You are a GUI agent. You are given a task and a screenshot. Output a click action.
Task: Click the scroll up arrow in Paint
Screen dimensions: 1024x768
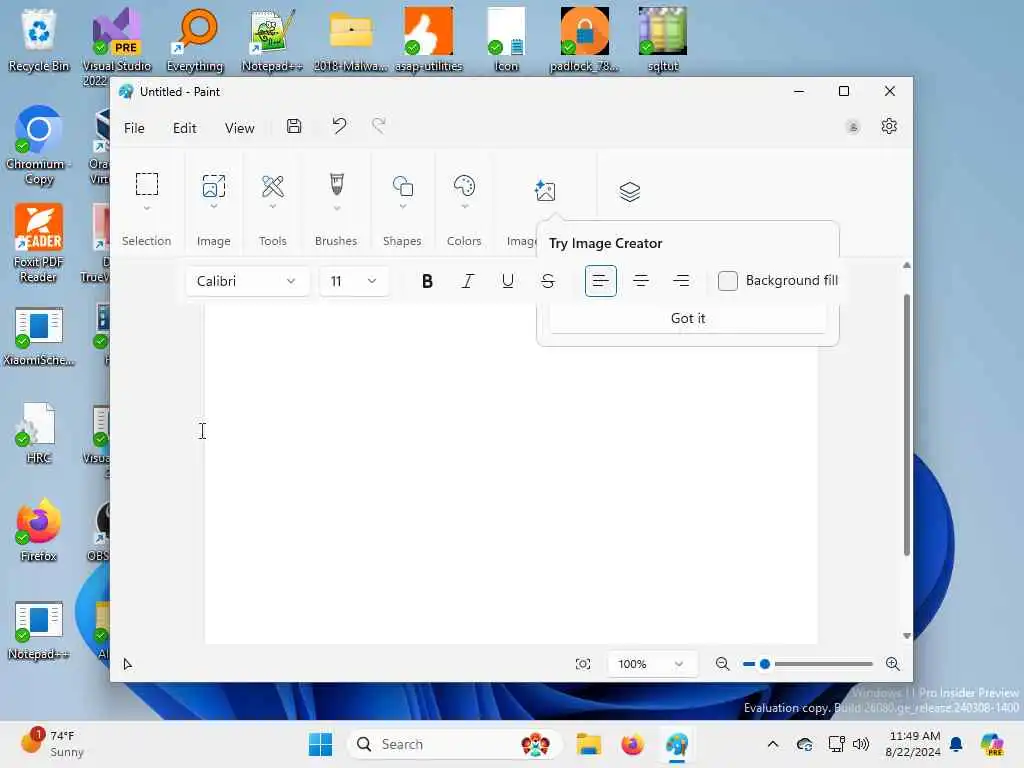(x=906, y=265)
